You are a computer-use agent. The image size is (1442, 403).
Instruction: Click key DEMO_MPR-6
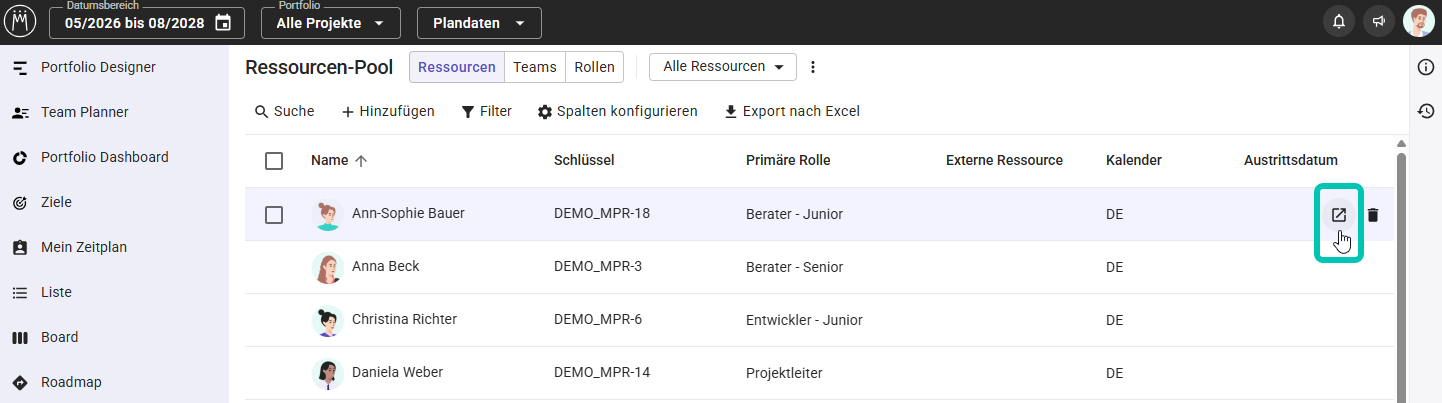coord(598,320)
